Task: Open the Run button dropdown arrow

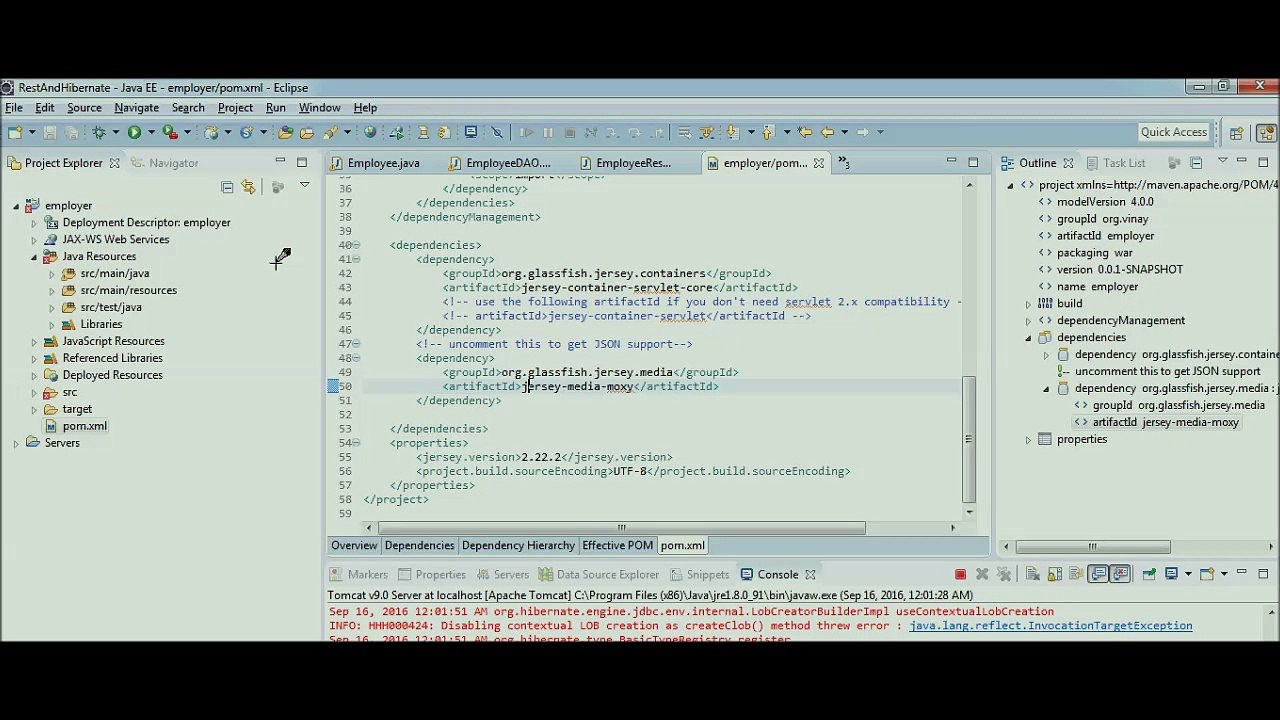Action: [x=151, y=132]
